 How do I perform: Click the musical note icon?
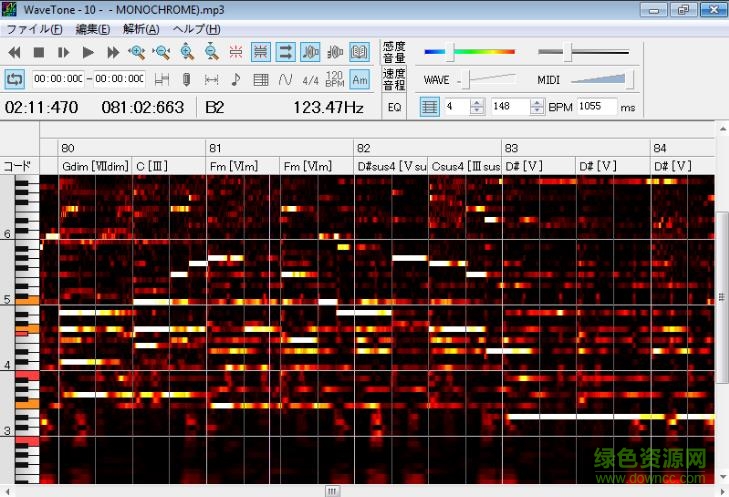[236, 79]
